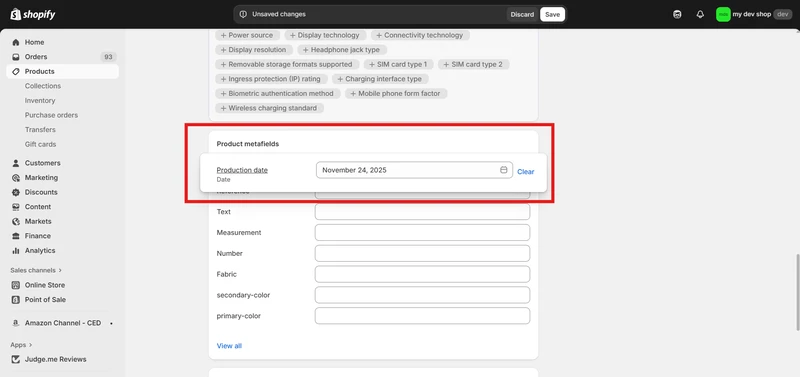Image resolution: width=800 pixels, height=377 pixels.
Task: Open Products in sidebar
Action: click(x=62, y=71)
